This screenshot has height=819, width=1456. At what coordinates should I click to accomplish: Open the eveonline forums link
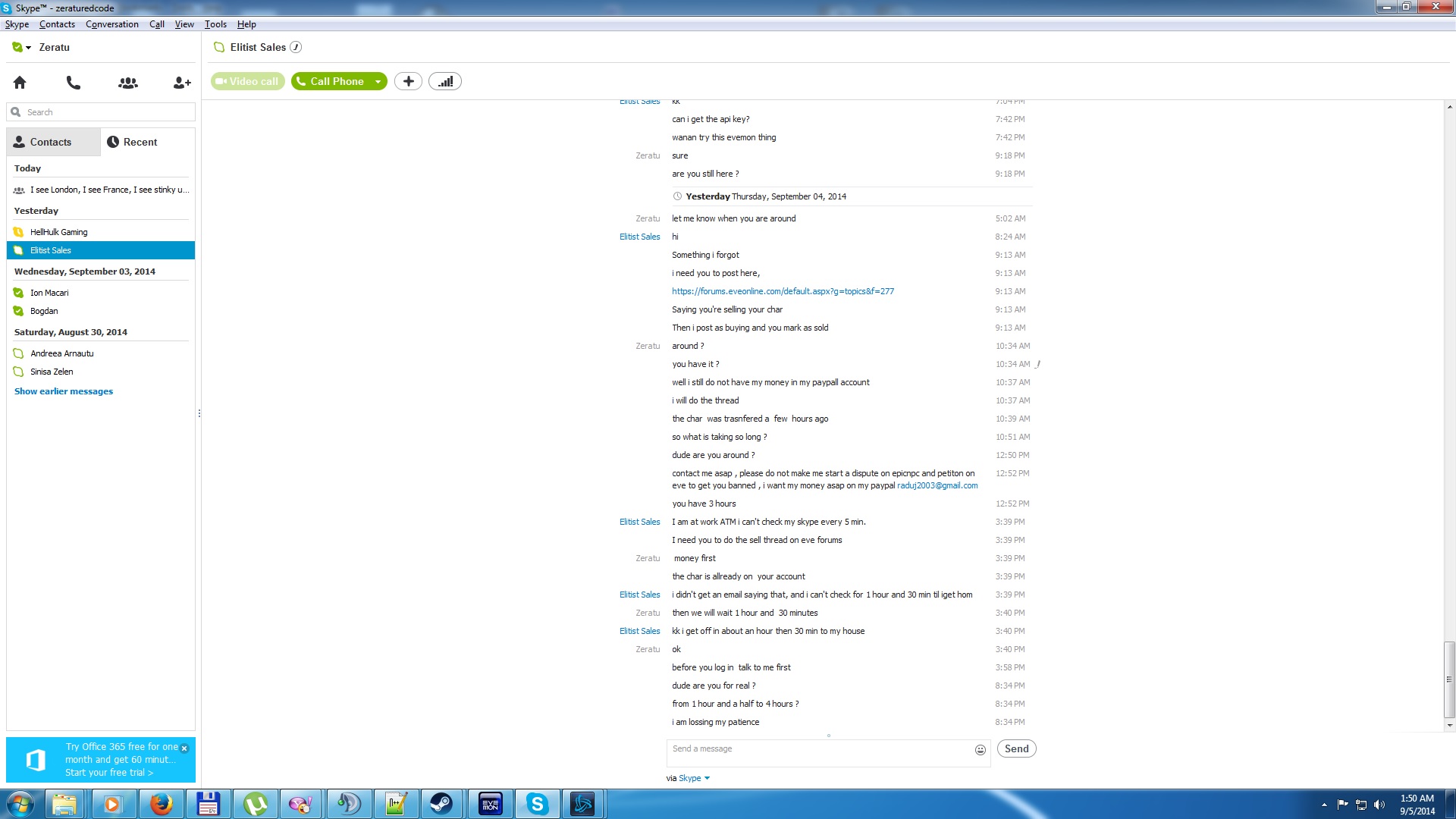783,291
